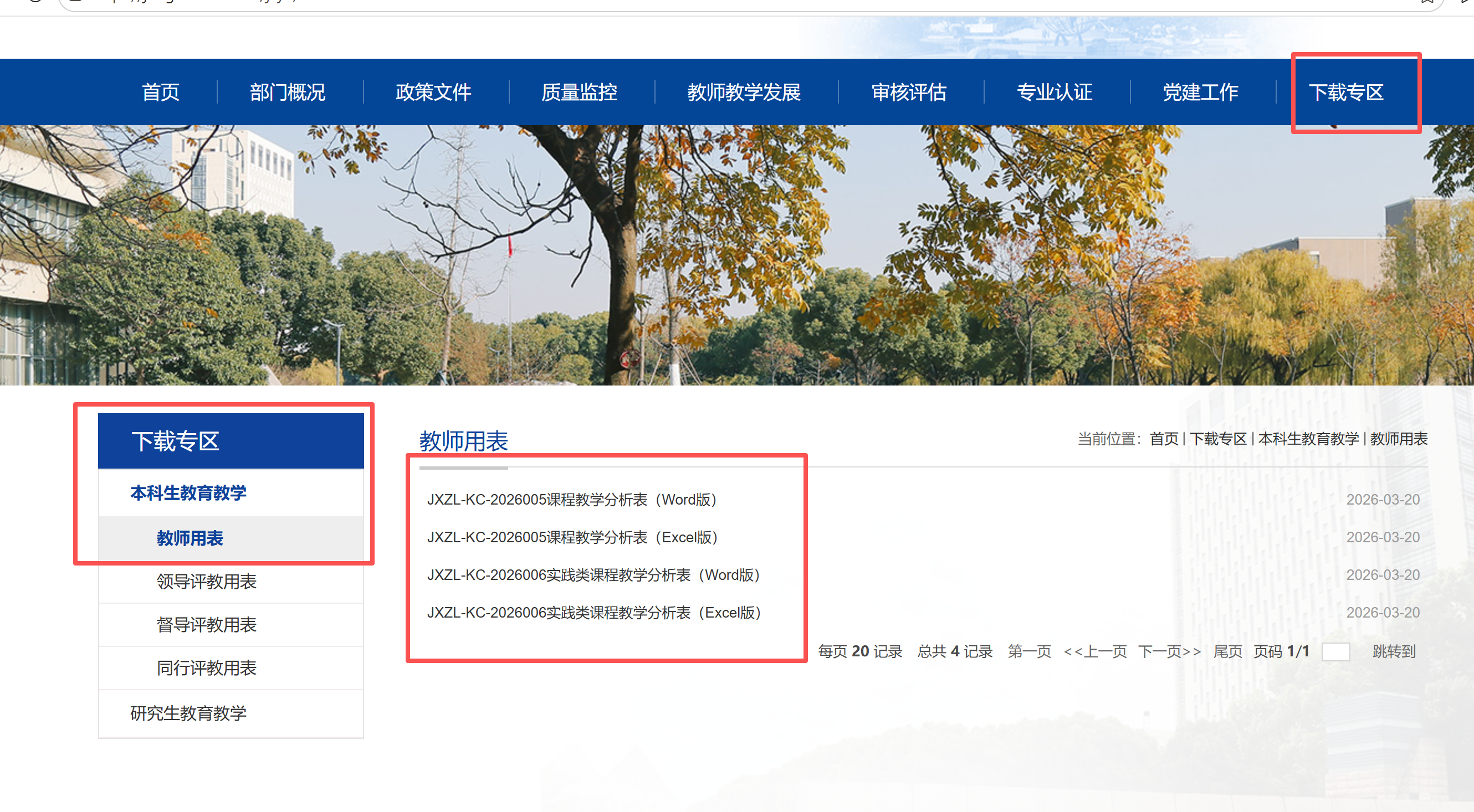
Task: Download JXZL-KC-2026005课程教学分析表 Word版
Action: (x=572, y=500)
